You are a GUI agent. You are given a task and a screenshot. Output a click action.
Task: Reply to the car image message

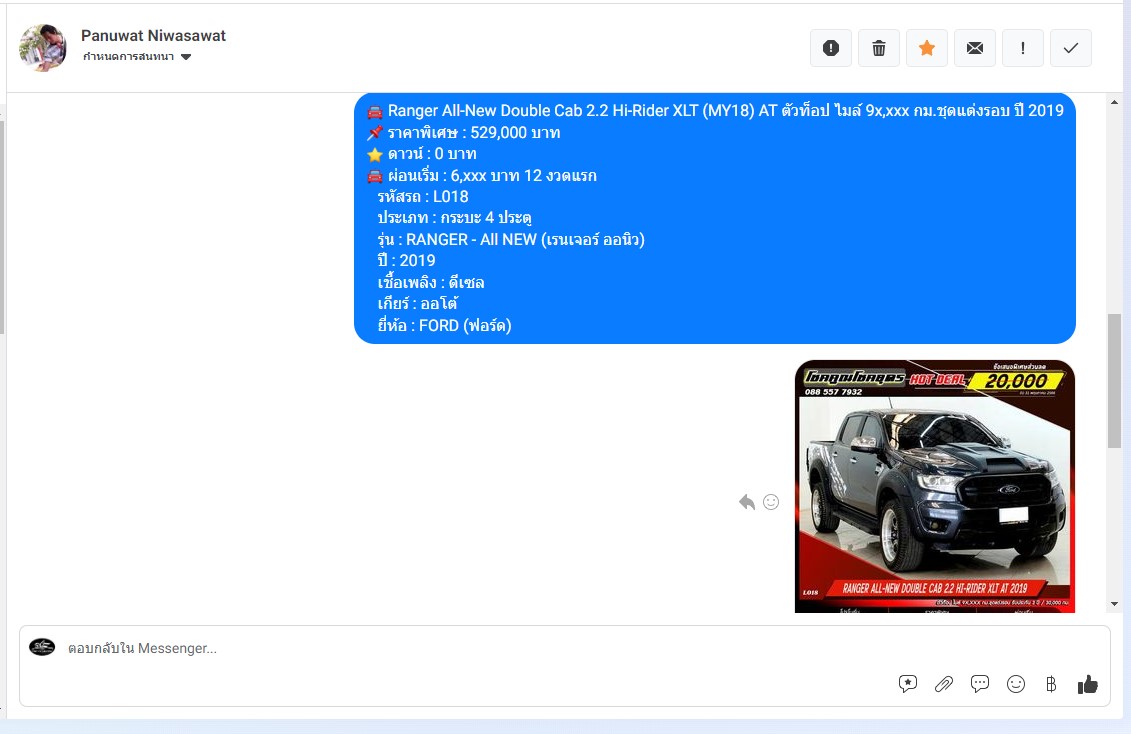pos(747,502)
